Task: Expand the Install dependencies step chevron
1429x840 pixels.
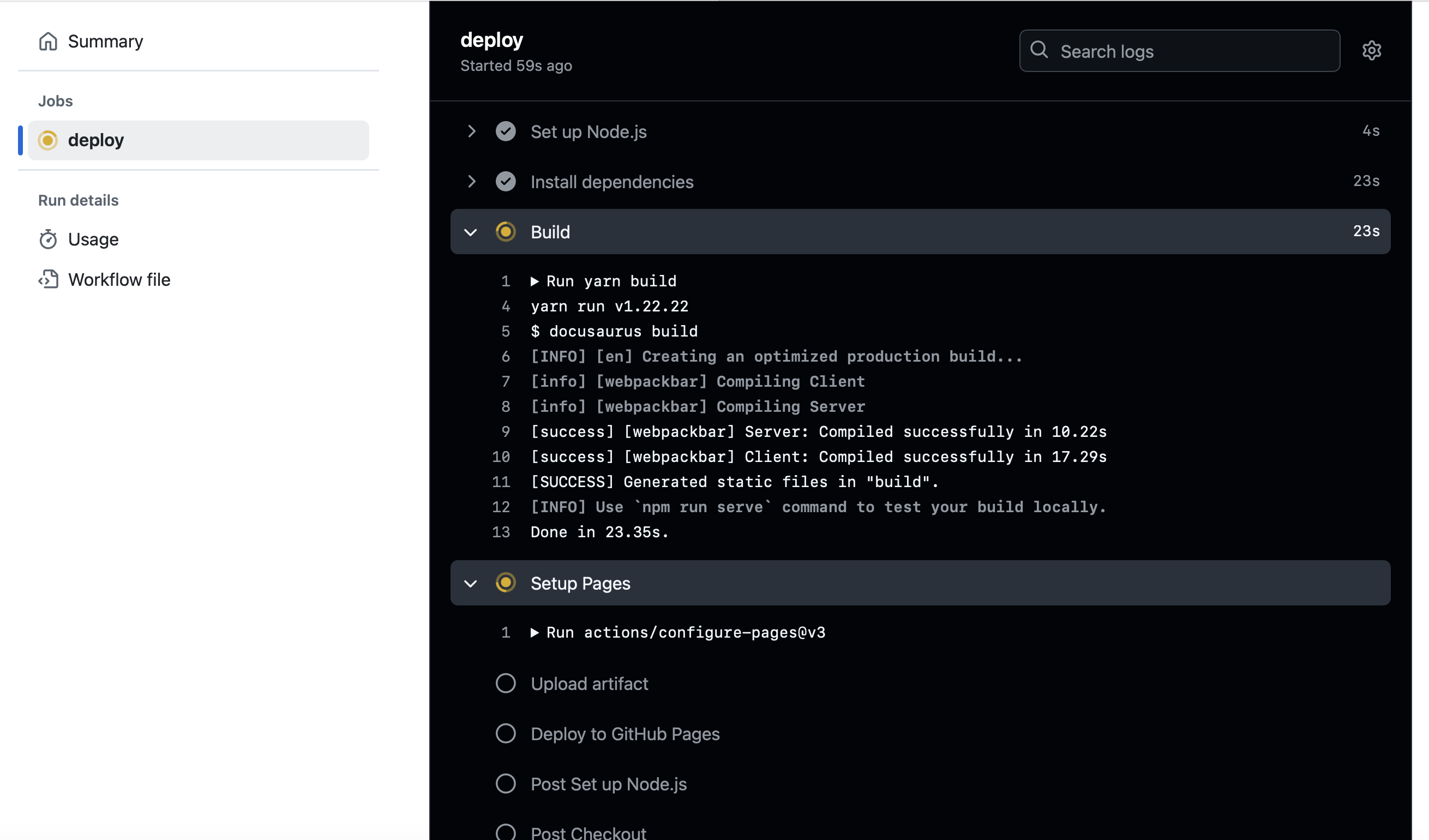Action: click(x=471, y=182)
